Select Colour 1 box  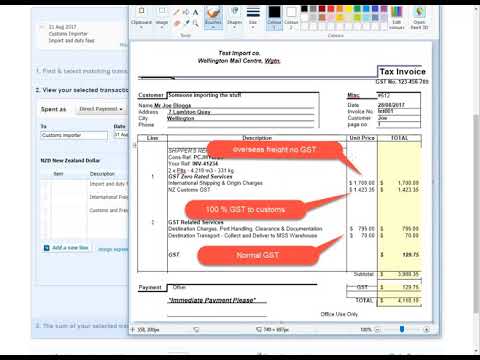coord(274,18)
